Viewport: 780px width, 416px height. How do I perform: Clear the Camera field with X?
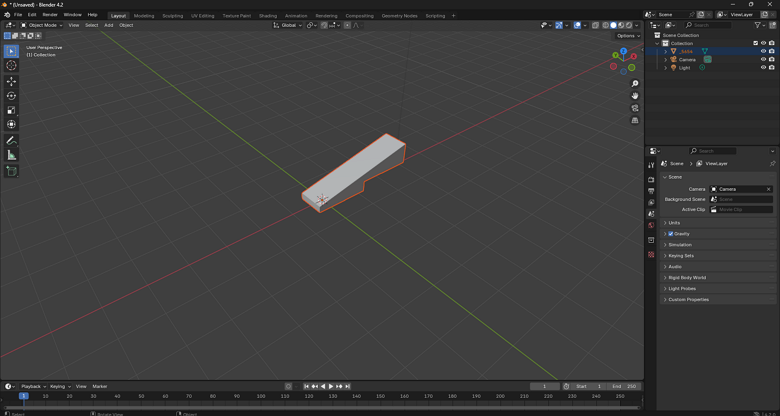769,189
